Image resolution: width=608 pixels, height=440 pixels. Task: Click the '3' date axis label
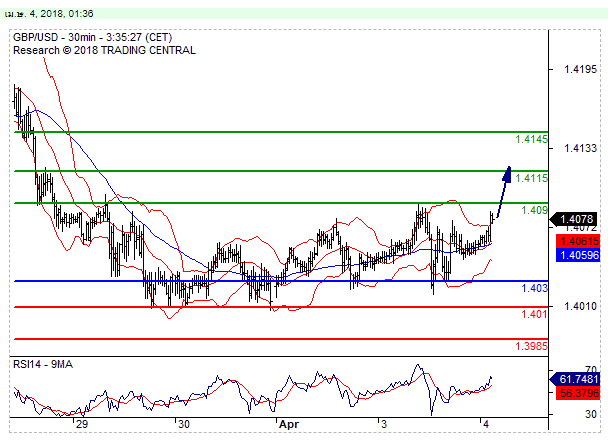coord(384,424)
